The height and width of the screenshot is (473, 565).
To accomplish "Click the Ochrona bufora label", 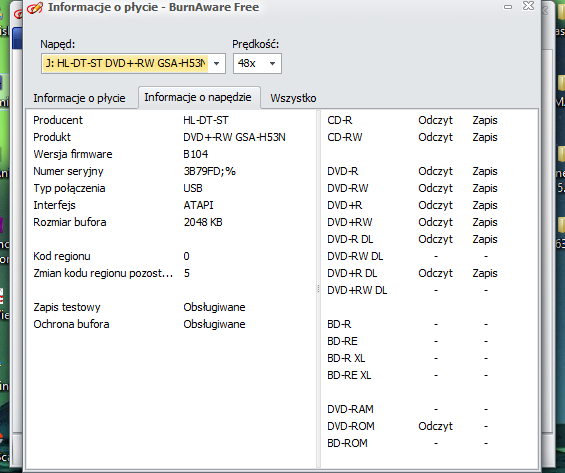I will click(71, 324).
